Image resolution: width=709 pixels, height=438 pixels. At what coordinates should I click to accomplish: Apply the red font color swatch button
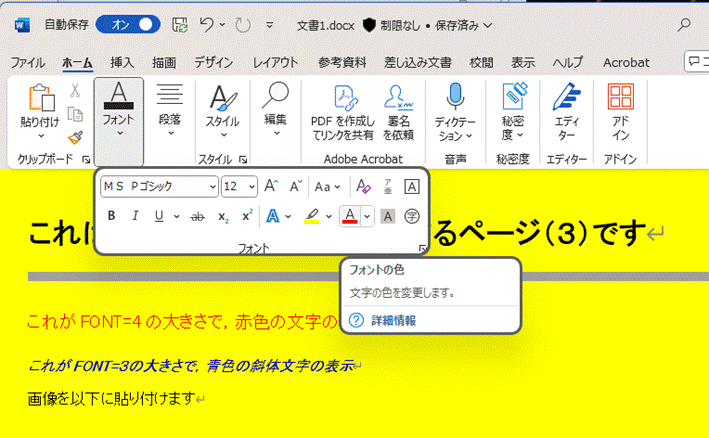click(x=350, y=215)
